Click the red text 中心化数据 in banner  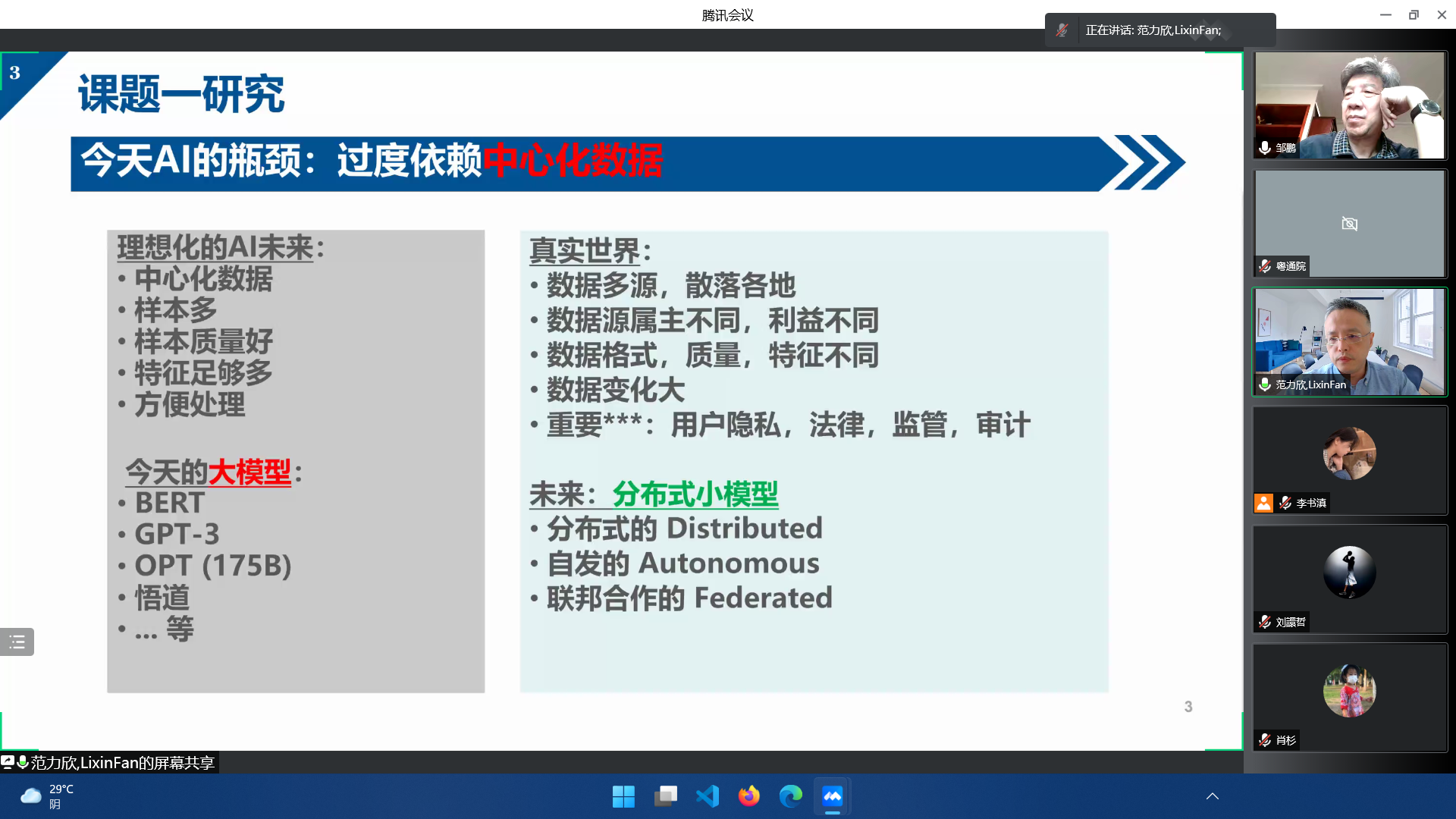coord(573,160)
